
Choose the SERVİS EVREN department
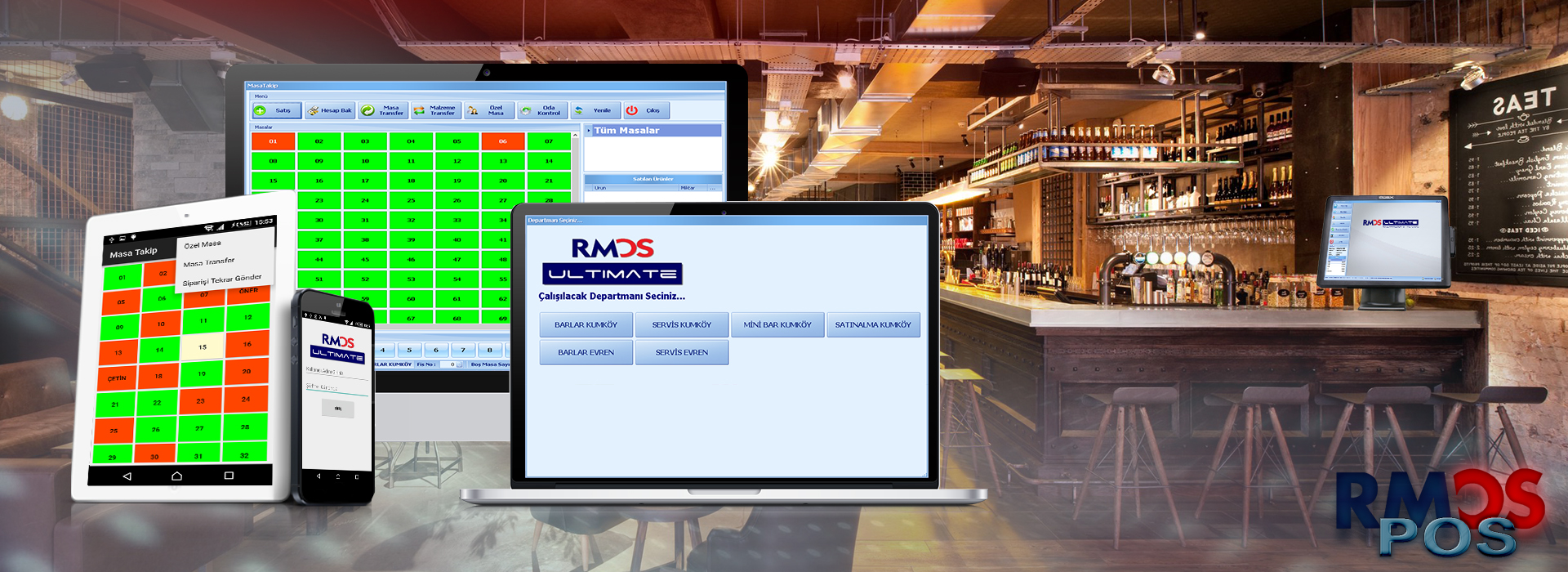pyautogui.click(x=682, y=353)
